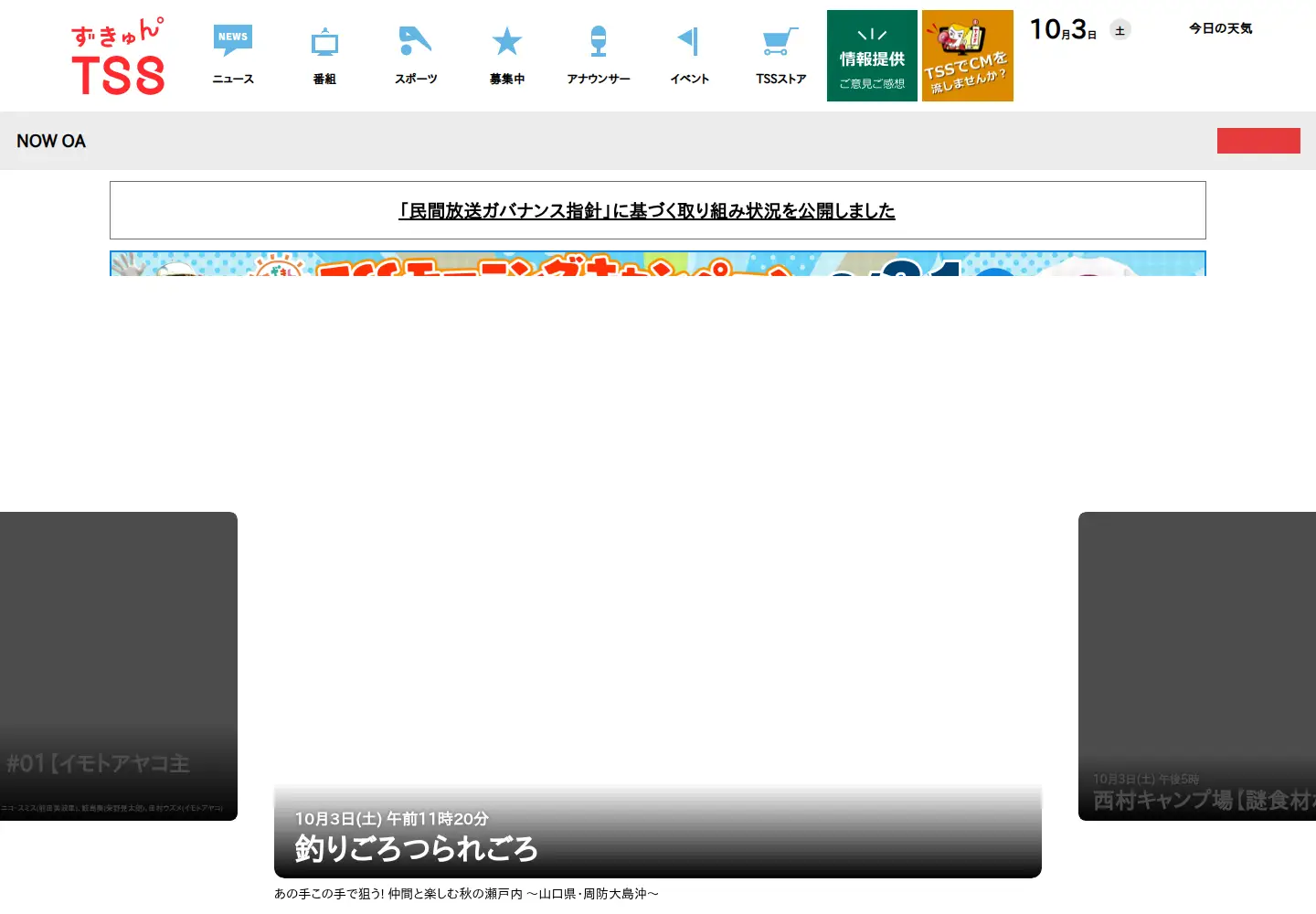Open the 番組 TV icon
This screenshot has height=914, width=1316.
point(324,56)
